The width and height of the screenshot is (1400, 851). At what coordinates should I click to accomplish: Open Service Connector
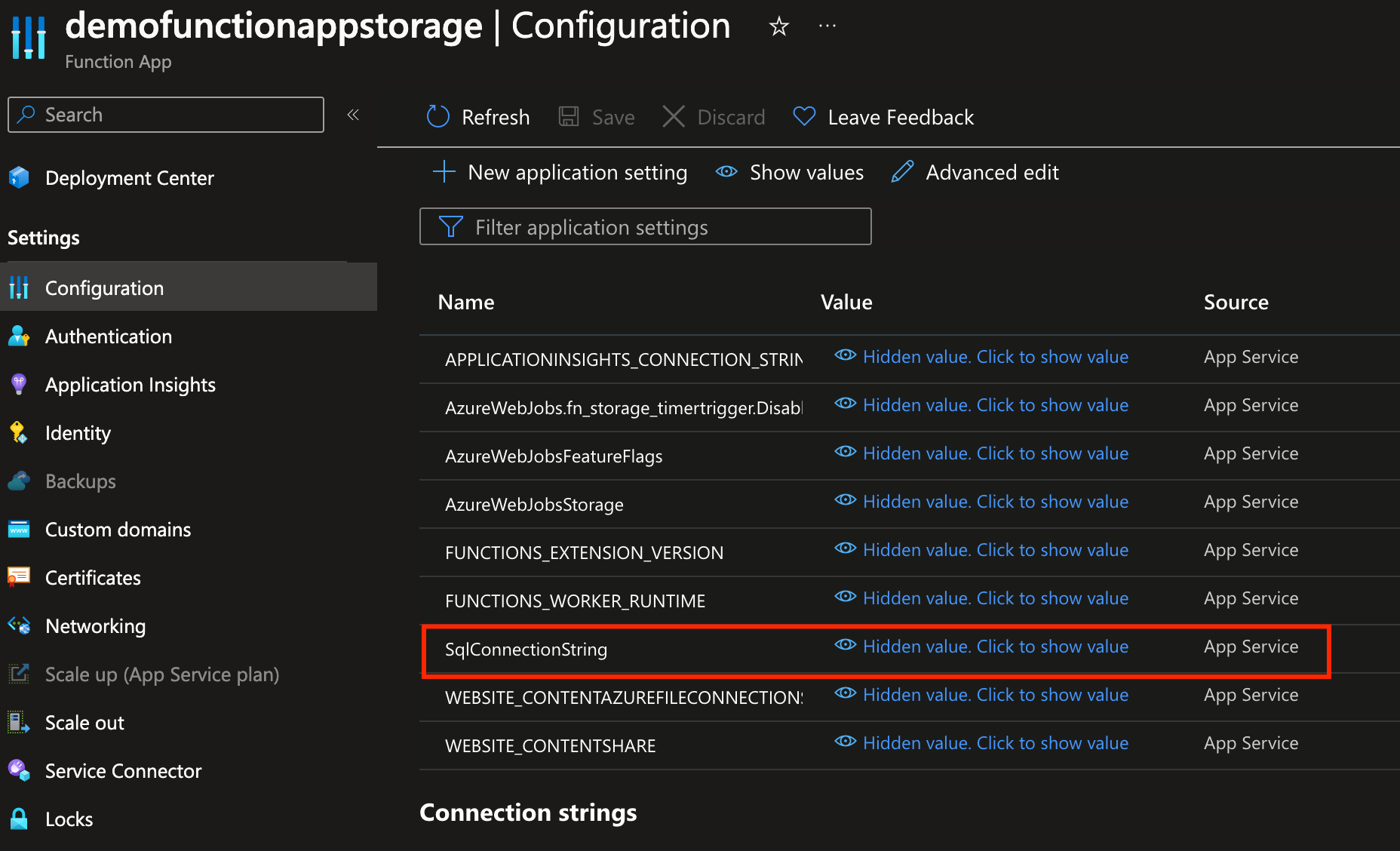(124, 771)
